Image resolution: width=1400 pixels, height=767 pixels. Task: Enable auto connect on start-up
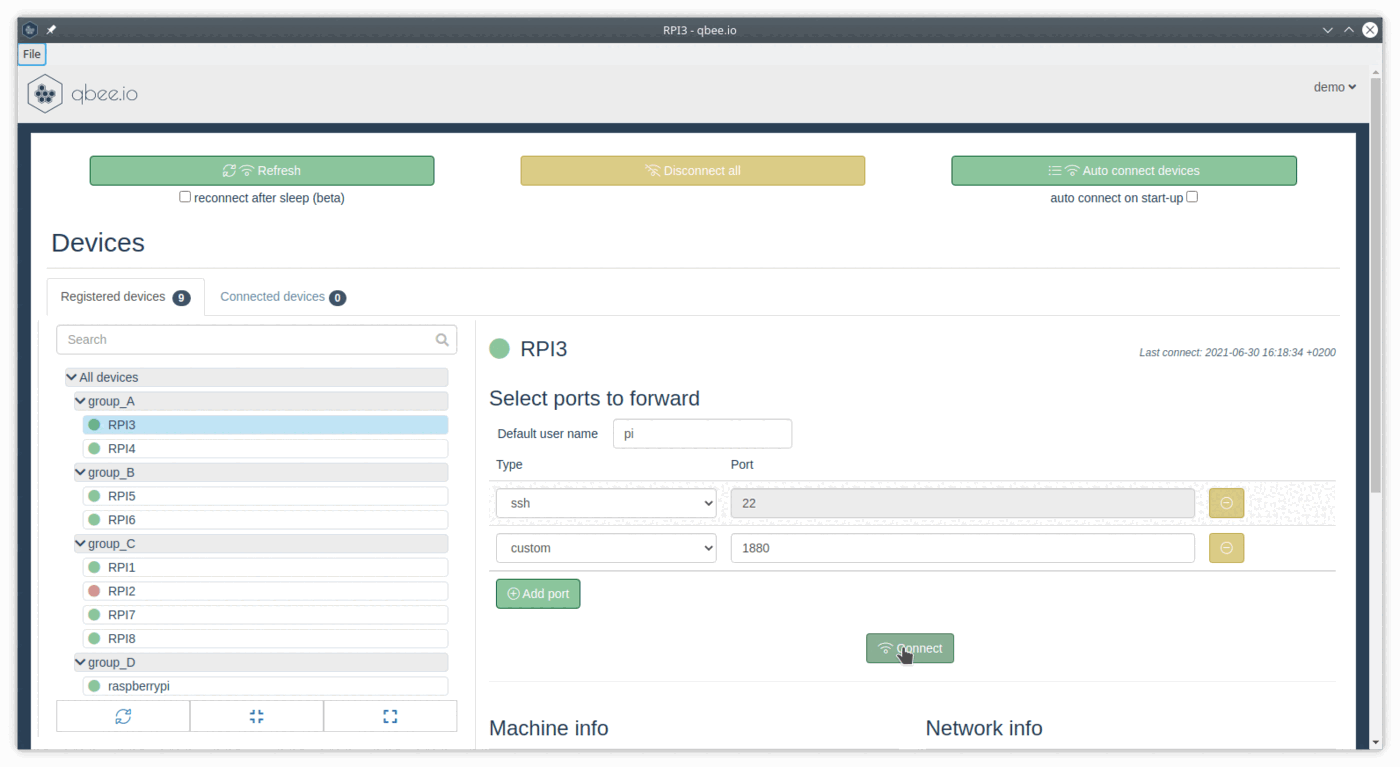[x=1191, y=197]
